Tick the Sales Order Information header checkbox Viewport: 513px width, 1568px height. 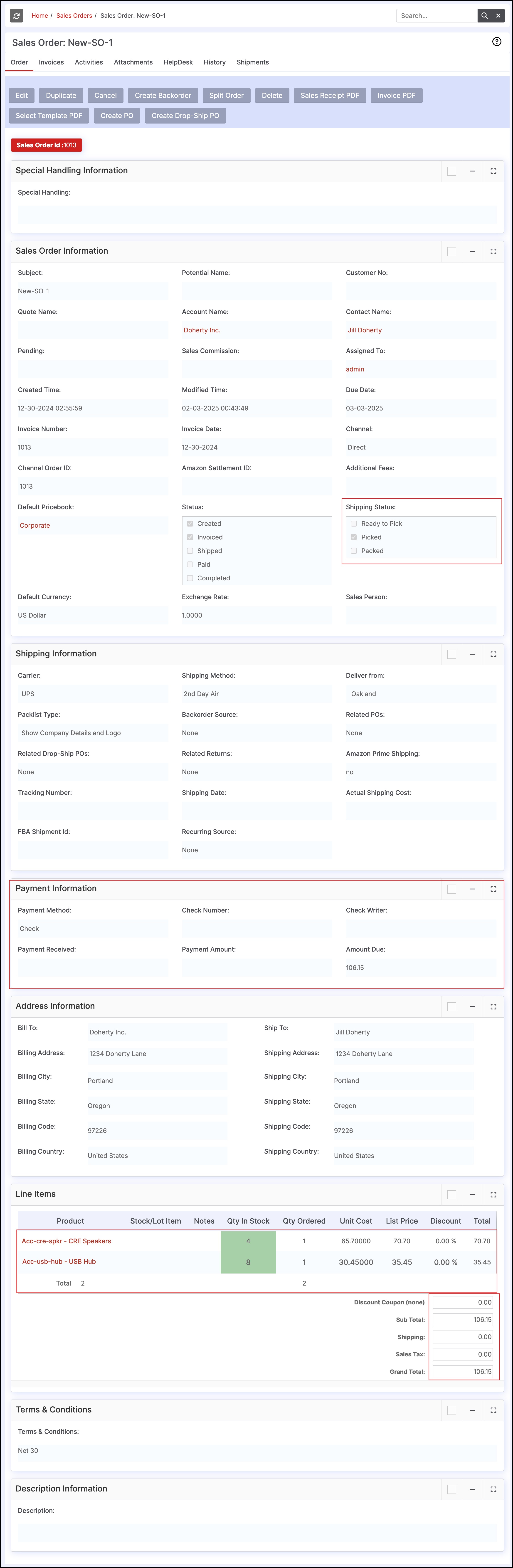451,251
